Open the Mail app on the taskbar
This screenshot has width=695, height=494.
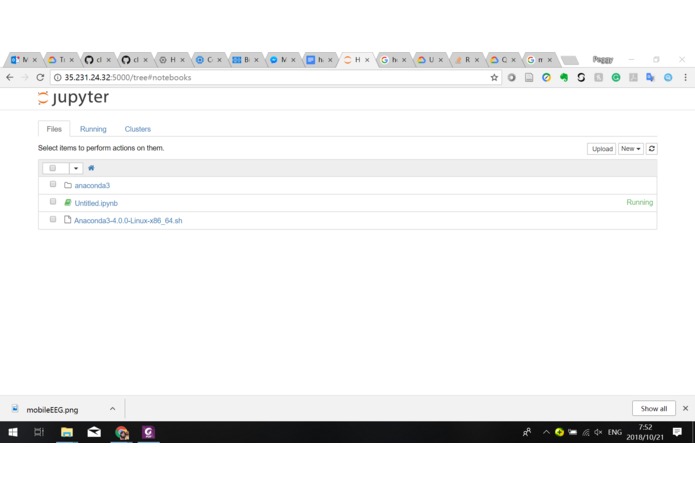[94, 432]
